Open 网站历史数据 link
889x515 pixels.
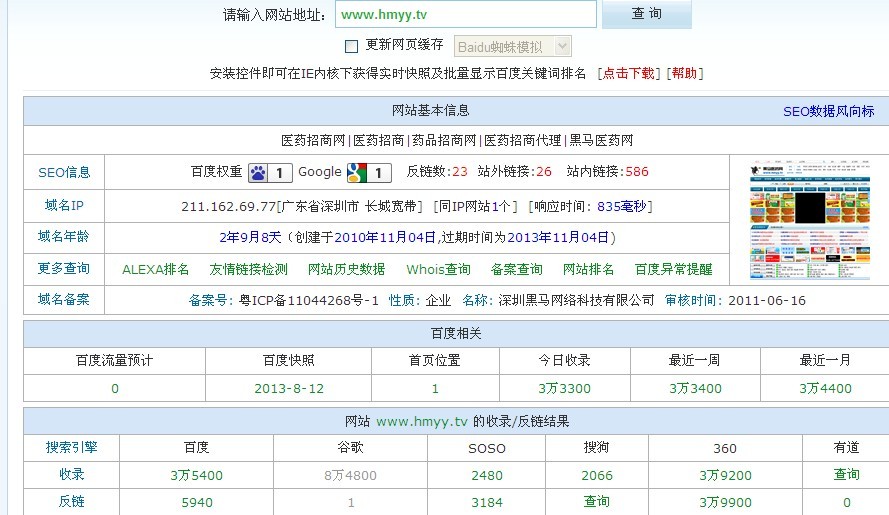click(346, 269)
